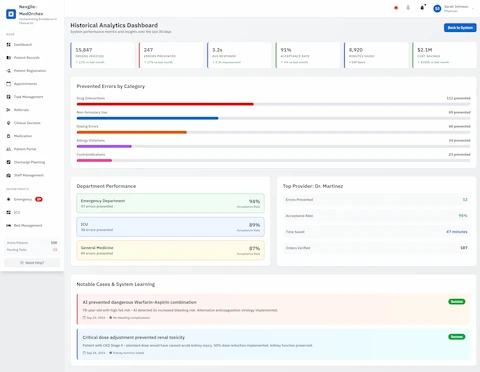The image size is (480, 372).
Task: Click the MedOrchex logo icon
Action: pos(11,14)
